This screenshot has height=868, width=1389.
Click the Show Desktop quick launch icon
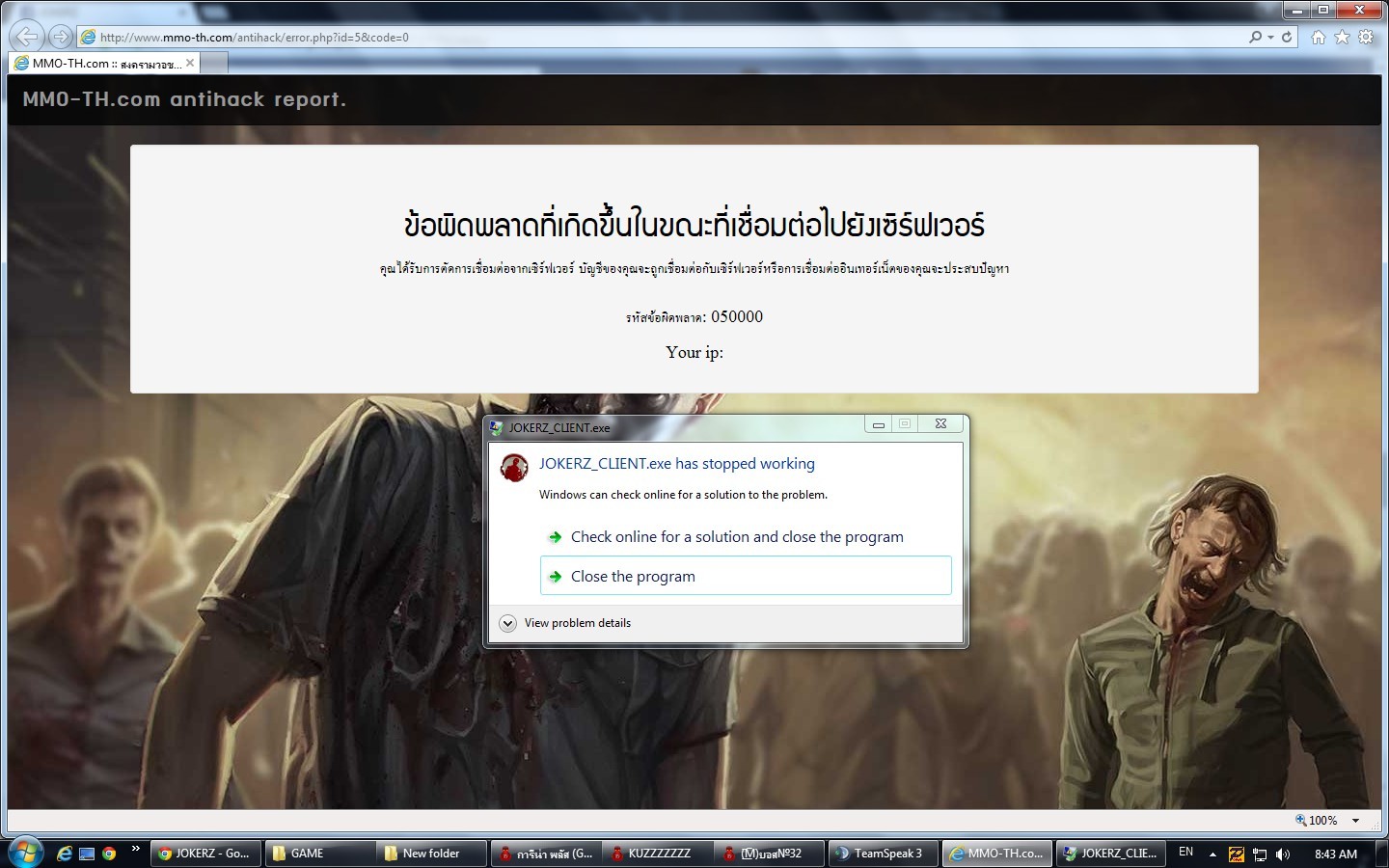pos(87,854)
